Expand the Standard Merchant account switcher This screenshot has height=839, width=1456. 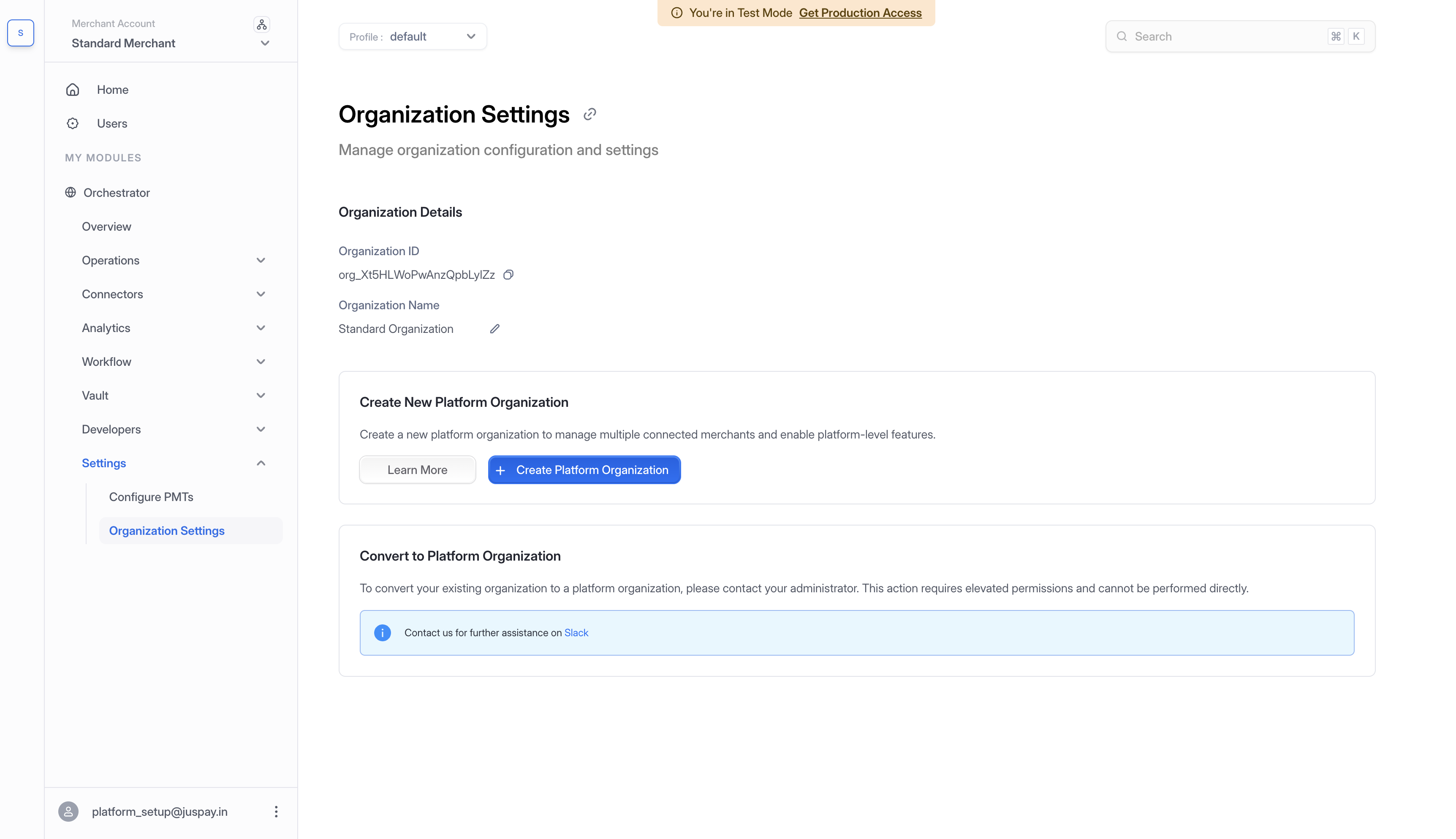point(265,43)
